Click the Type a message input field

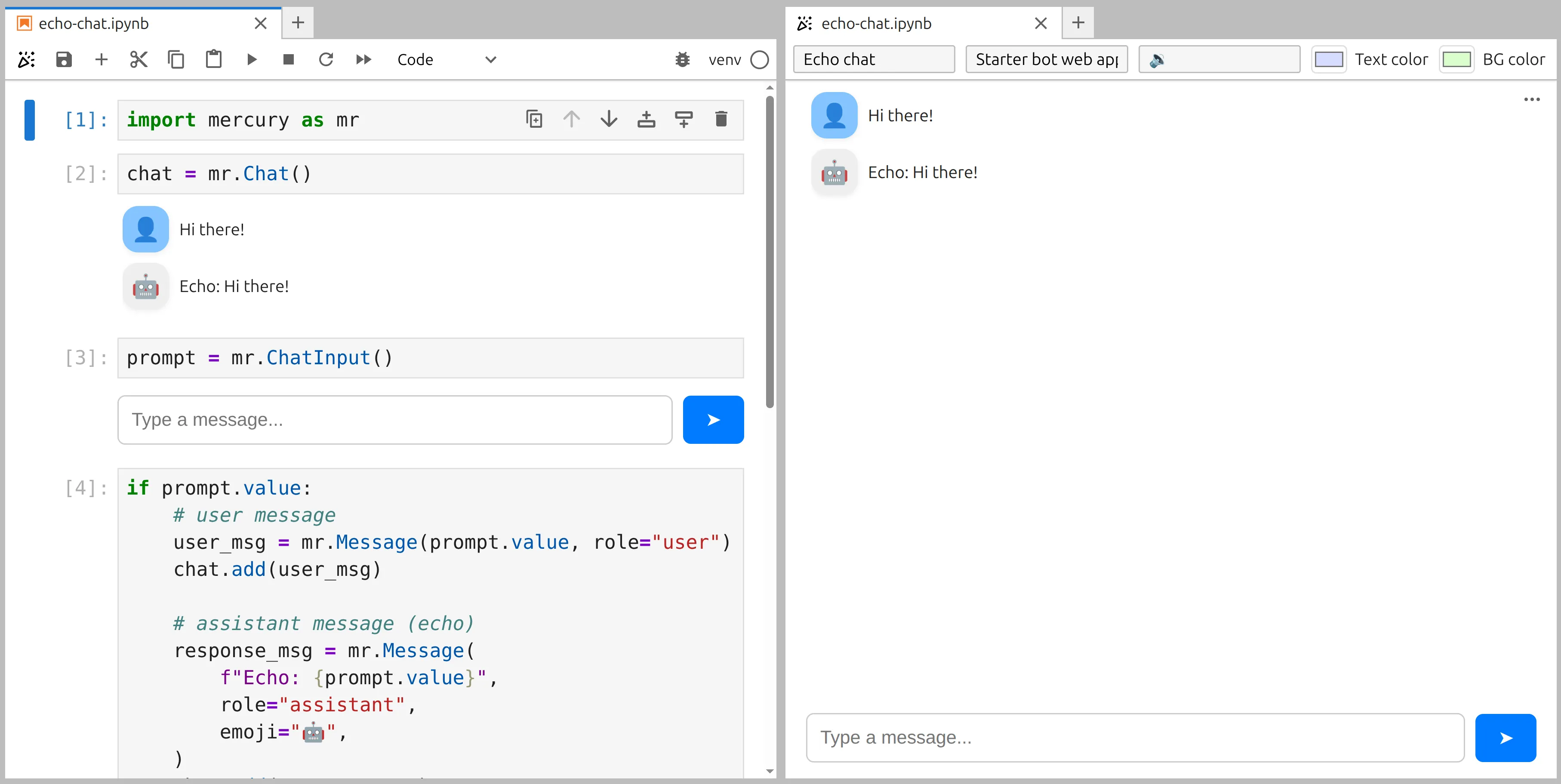(1133, 738)
